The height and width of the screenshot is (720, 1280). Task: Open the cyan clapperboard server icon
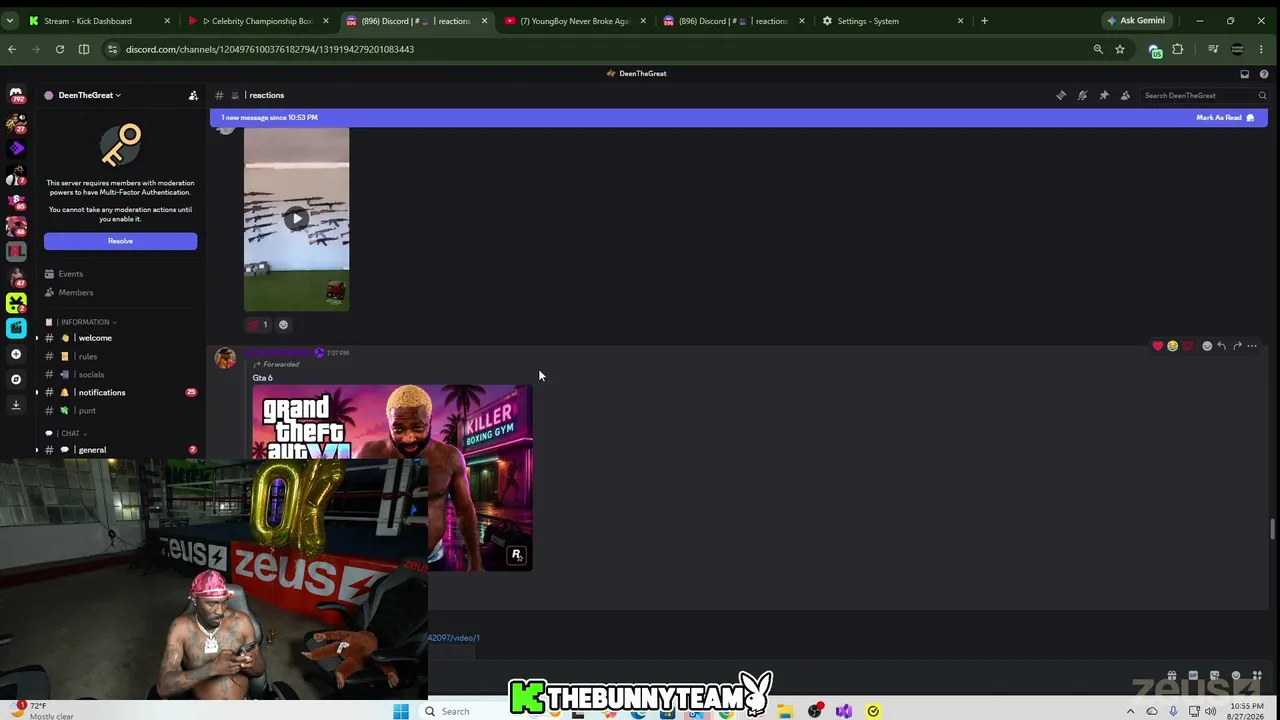(16, 328)
